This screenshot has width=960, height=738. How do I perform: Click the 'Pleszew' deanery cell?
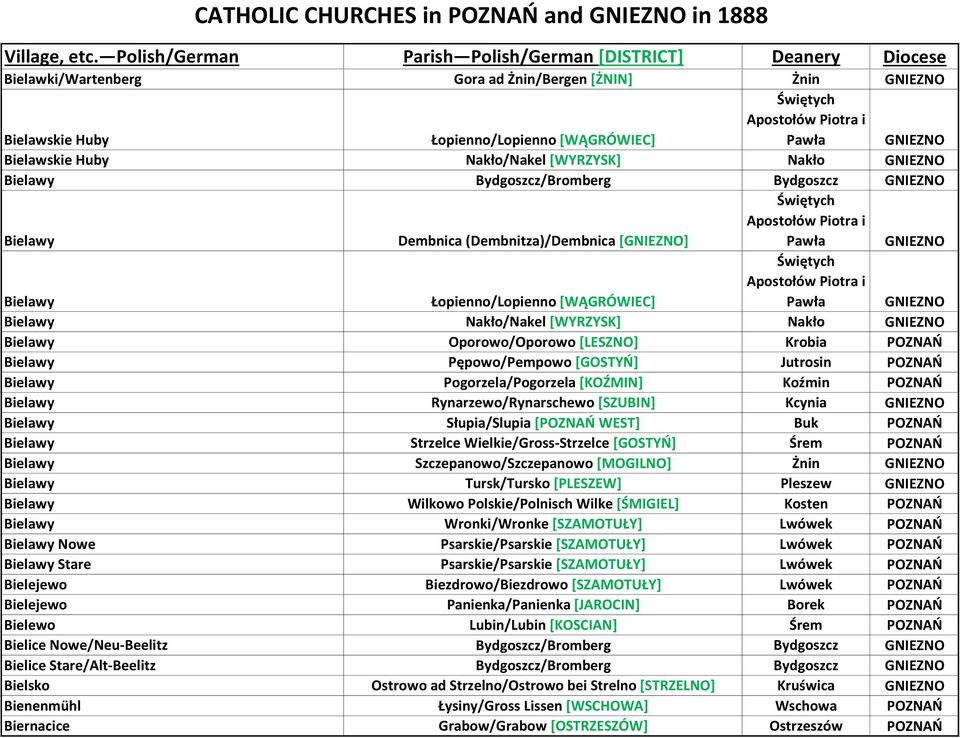(x=806, y=483)
